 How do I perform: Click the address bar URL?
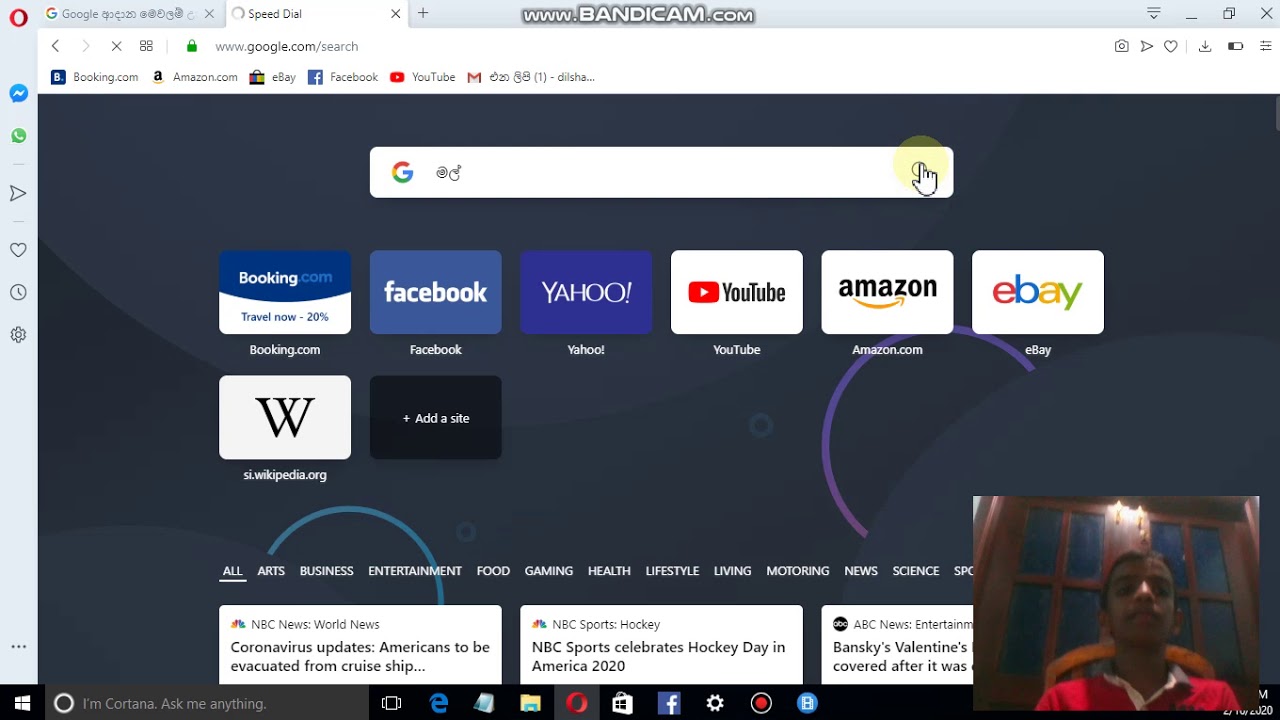(x=287, y=46)
